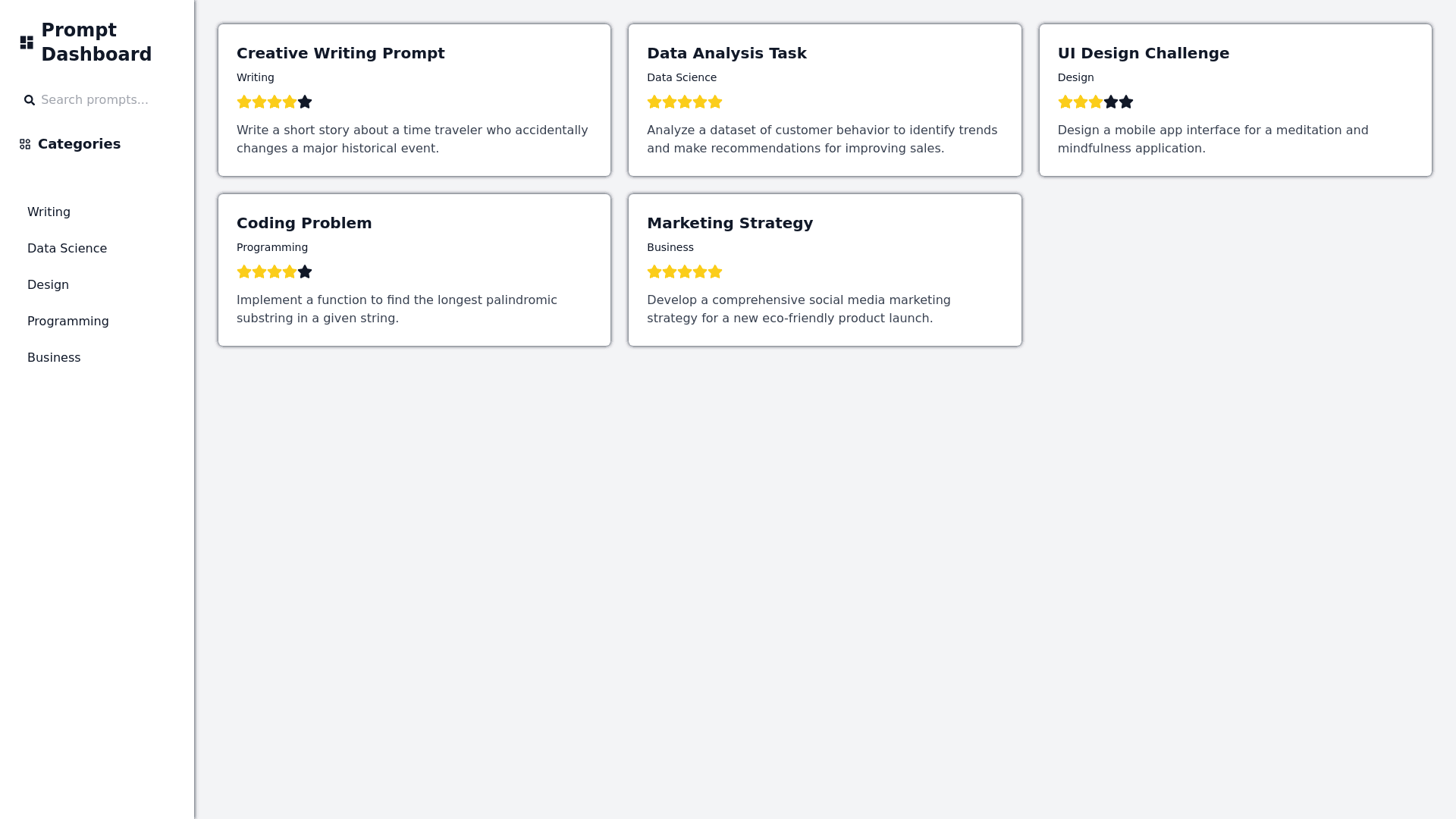Filter by Data Science category

click(67, 249)
